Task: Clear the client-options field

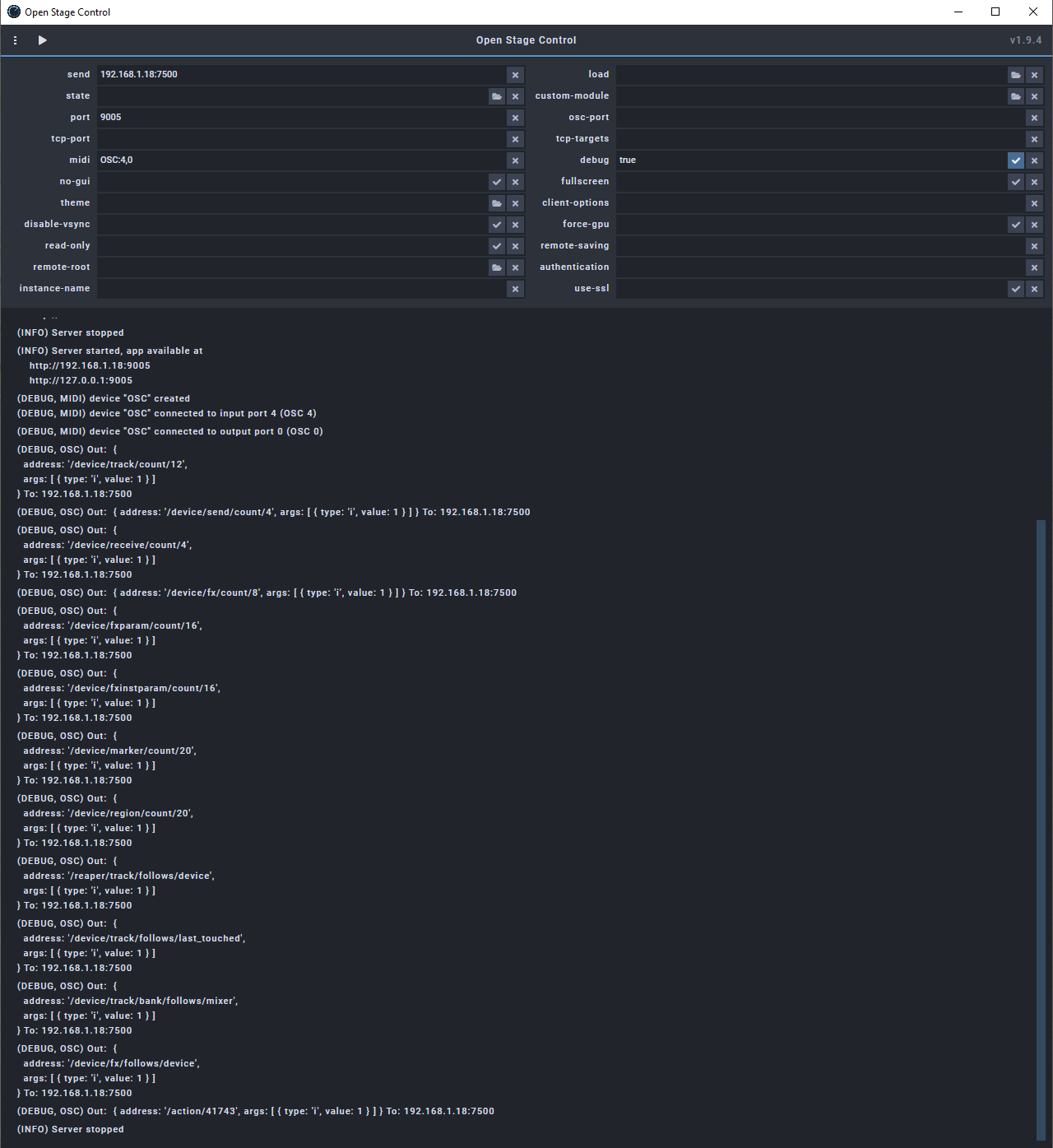Action: click(1035, 203)
